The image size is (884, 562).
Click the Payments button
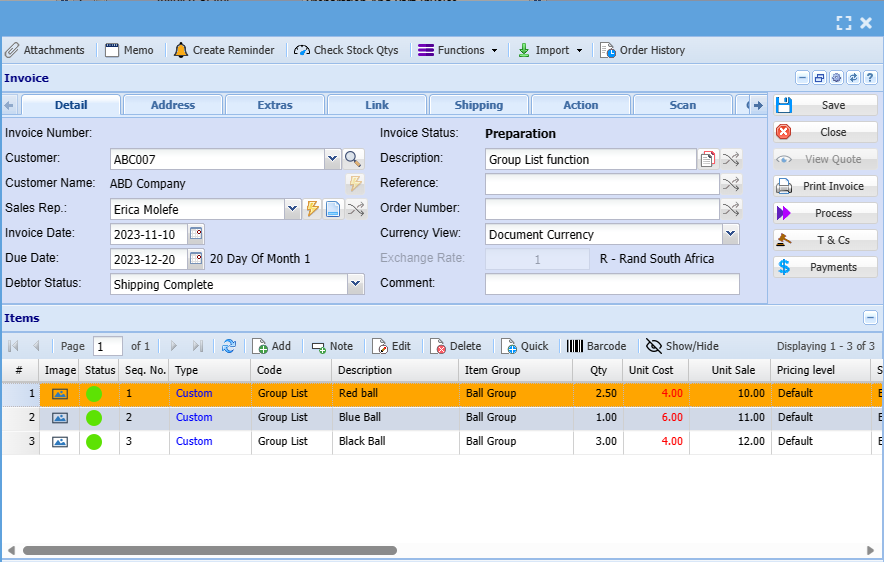point(825,267)
